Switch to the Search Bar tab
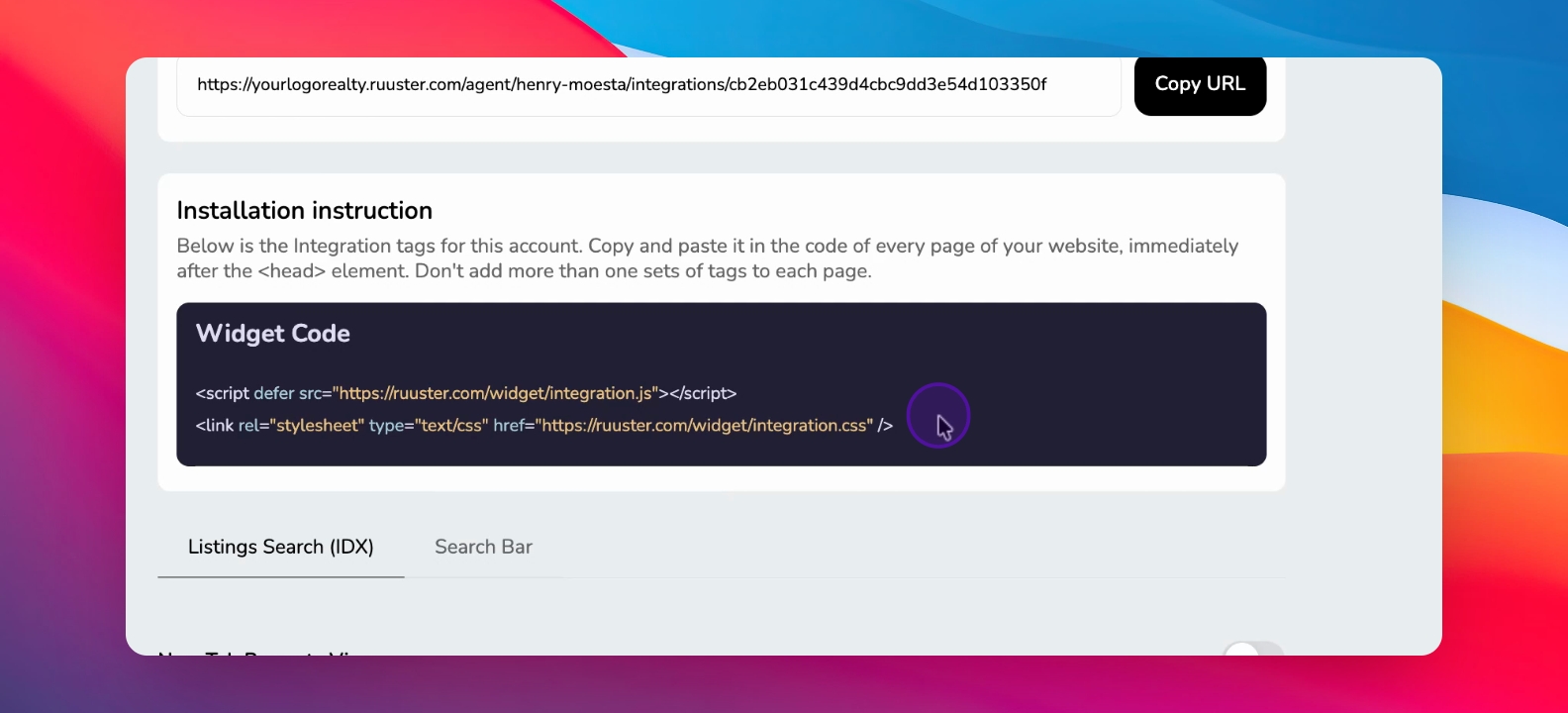Image resolution: width=1568 pixels, height=713 pixels. 483,547
